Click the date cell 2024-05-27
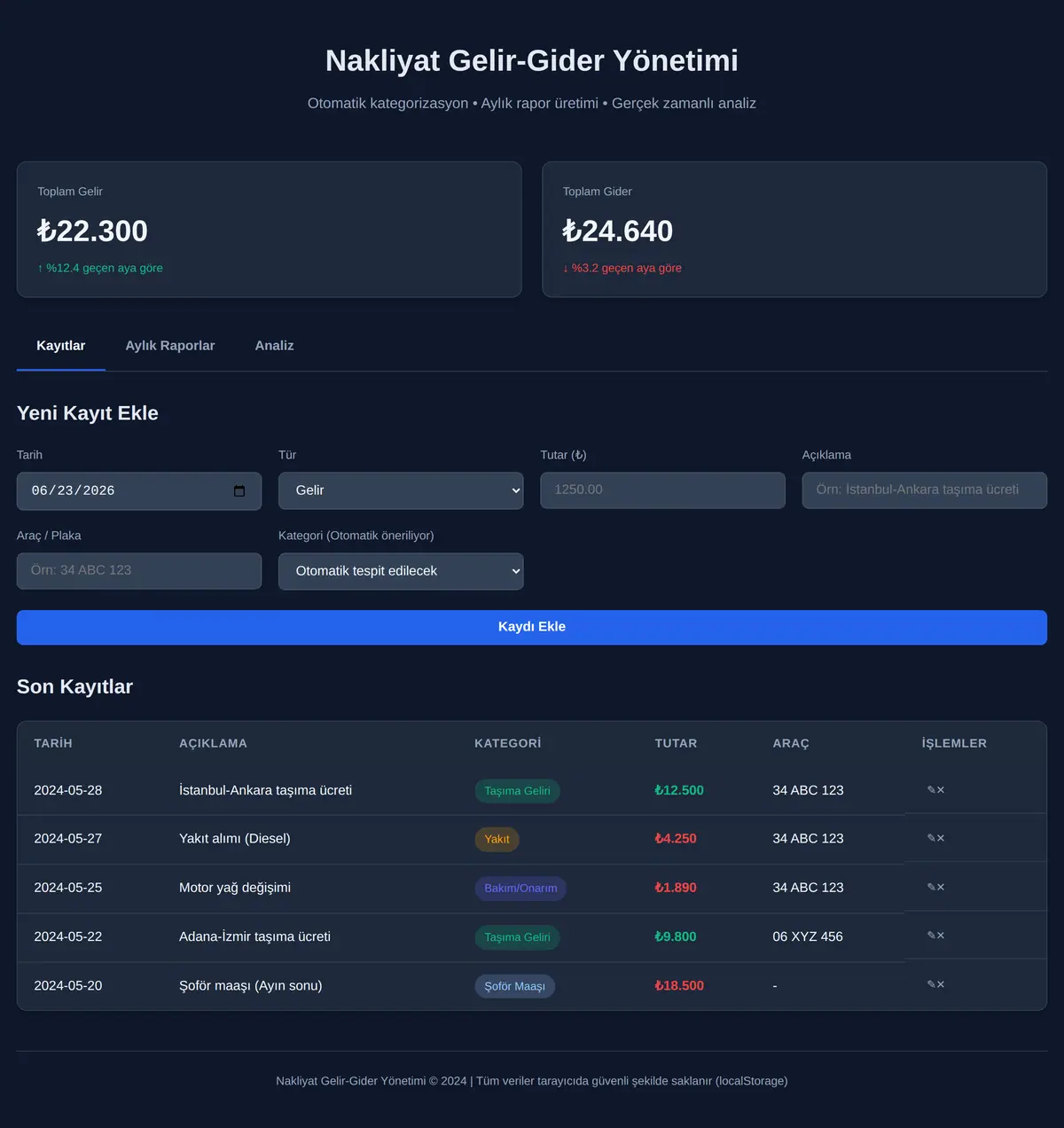This screenshot has width=1064, height=1128. (x=68, y=838)
